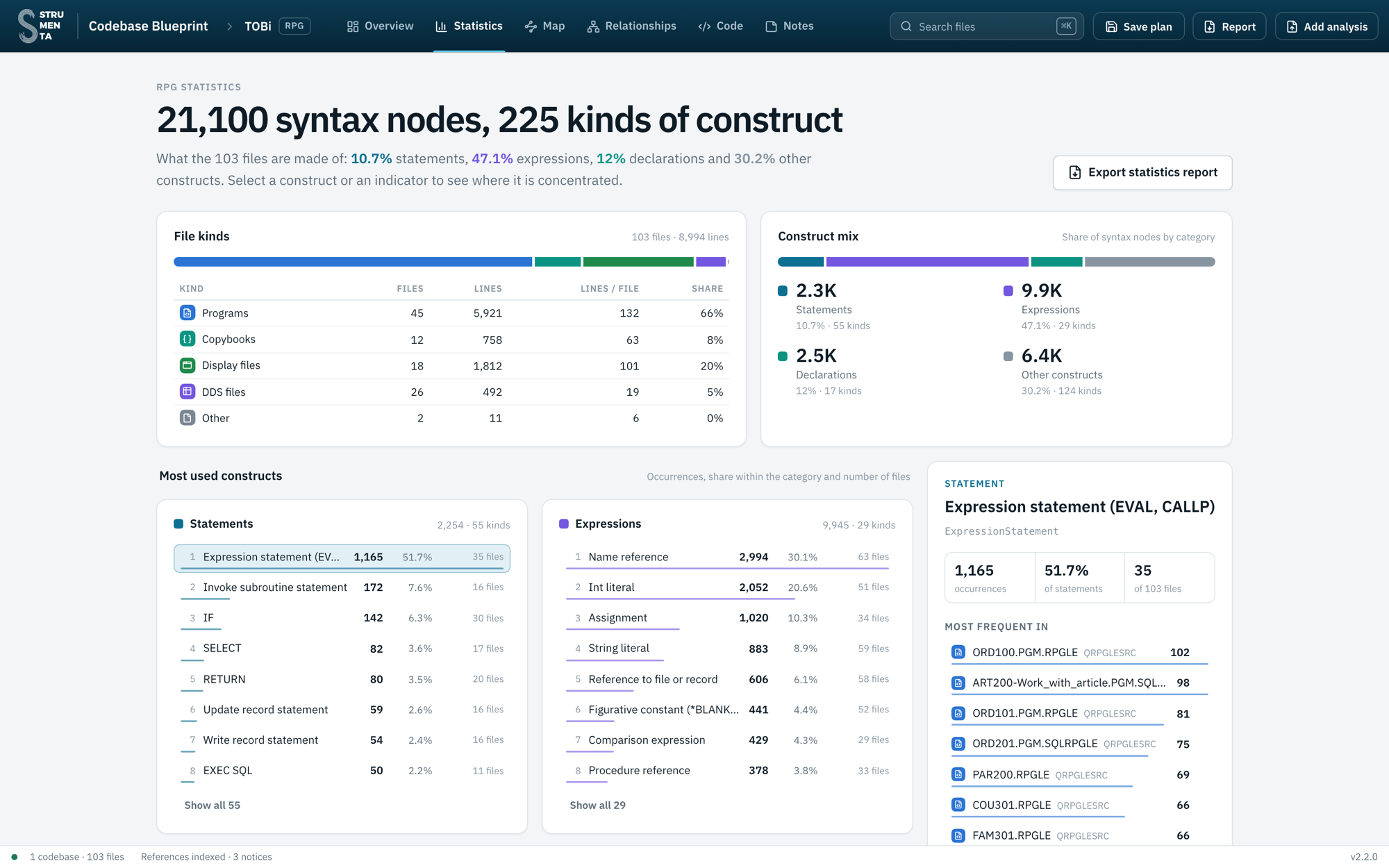The height and width of the screenshot is (868, 1389).
Task: Select the String literal expression row
Action: tap(726, 649)
